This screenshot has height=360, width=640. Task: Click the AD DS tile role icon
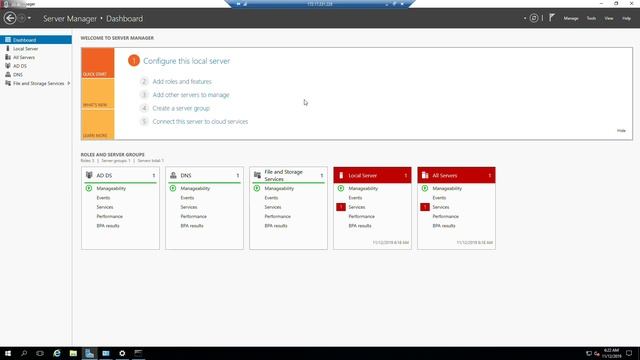click(89, 175)
